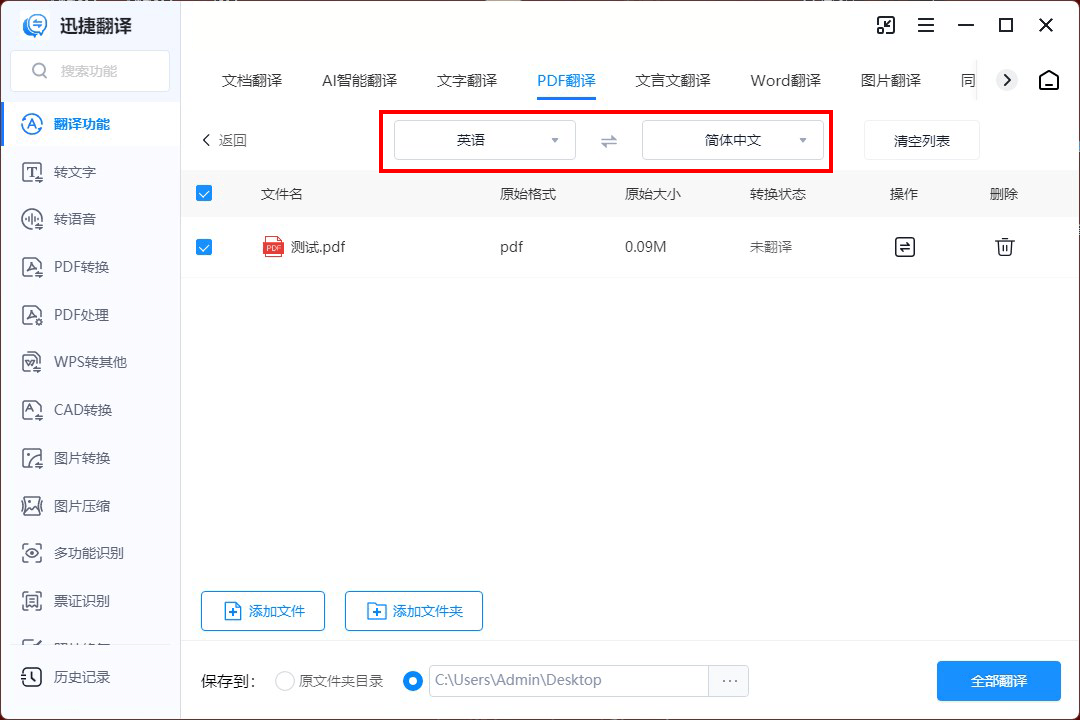Open the hamburger menu icon

[x=926, y=25]
